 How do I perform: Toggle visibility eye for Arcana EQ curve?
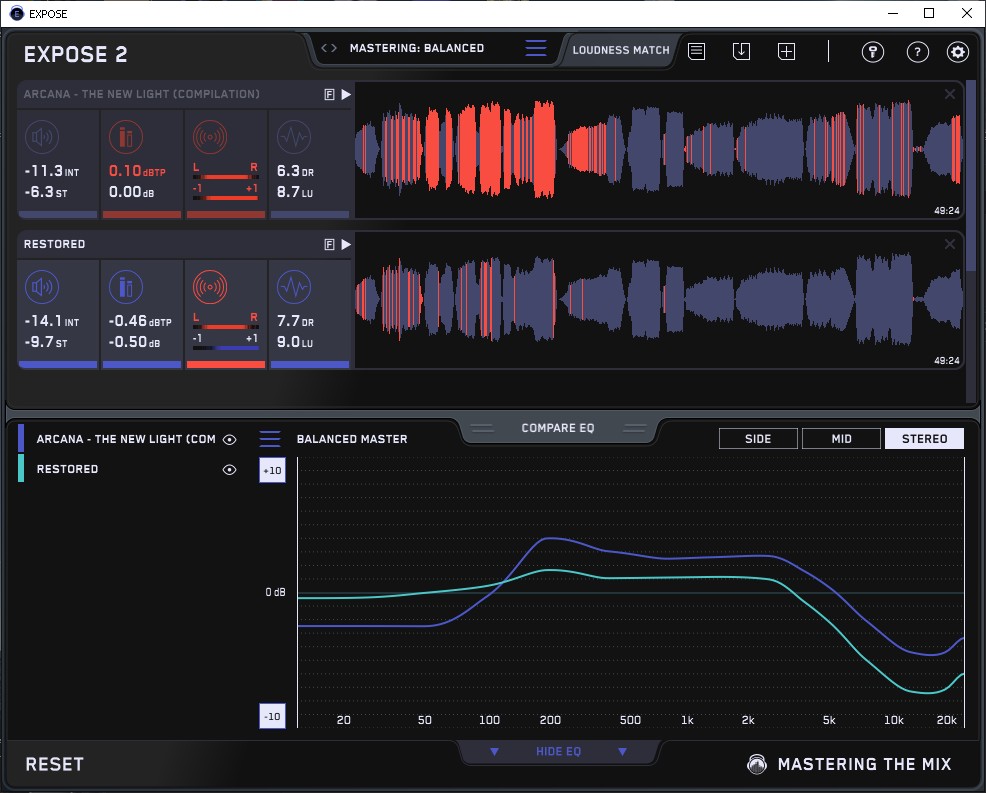230,440
